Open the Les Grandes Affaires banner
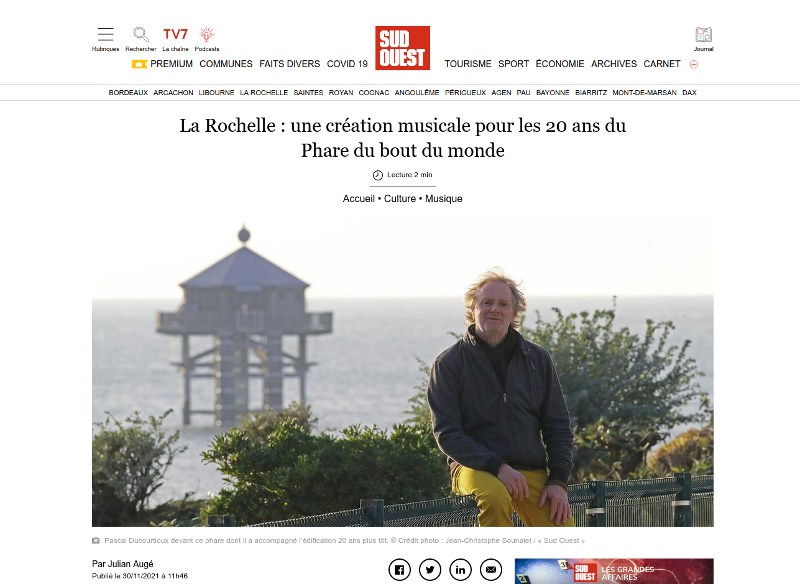Viewport: 800px width, 584px height. [x=614, y=571]
